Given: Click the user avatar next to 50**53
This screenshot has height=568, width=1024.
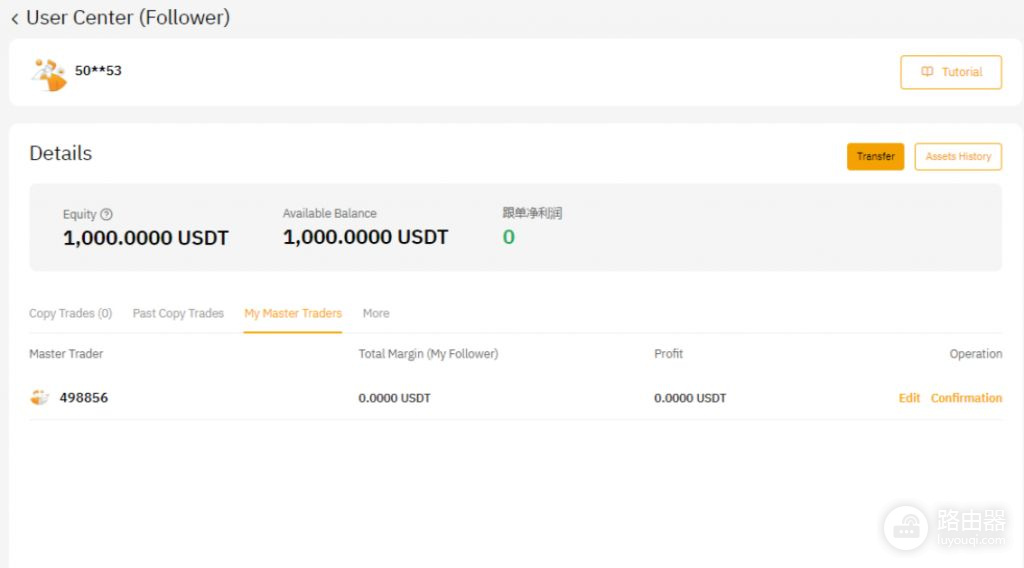Looking at the screenshot, I should (49, 74).
